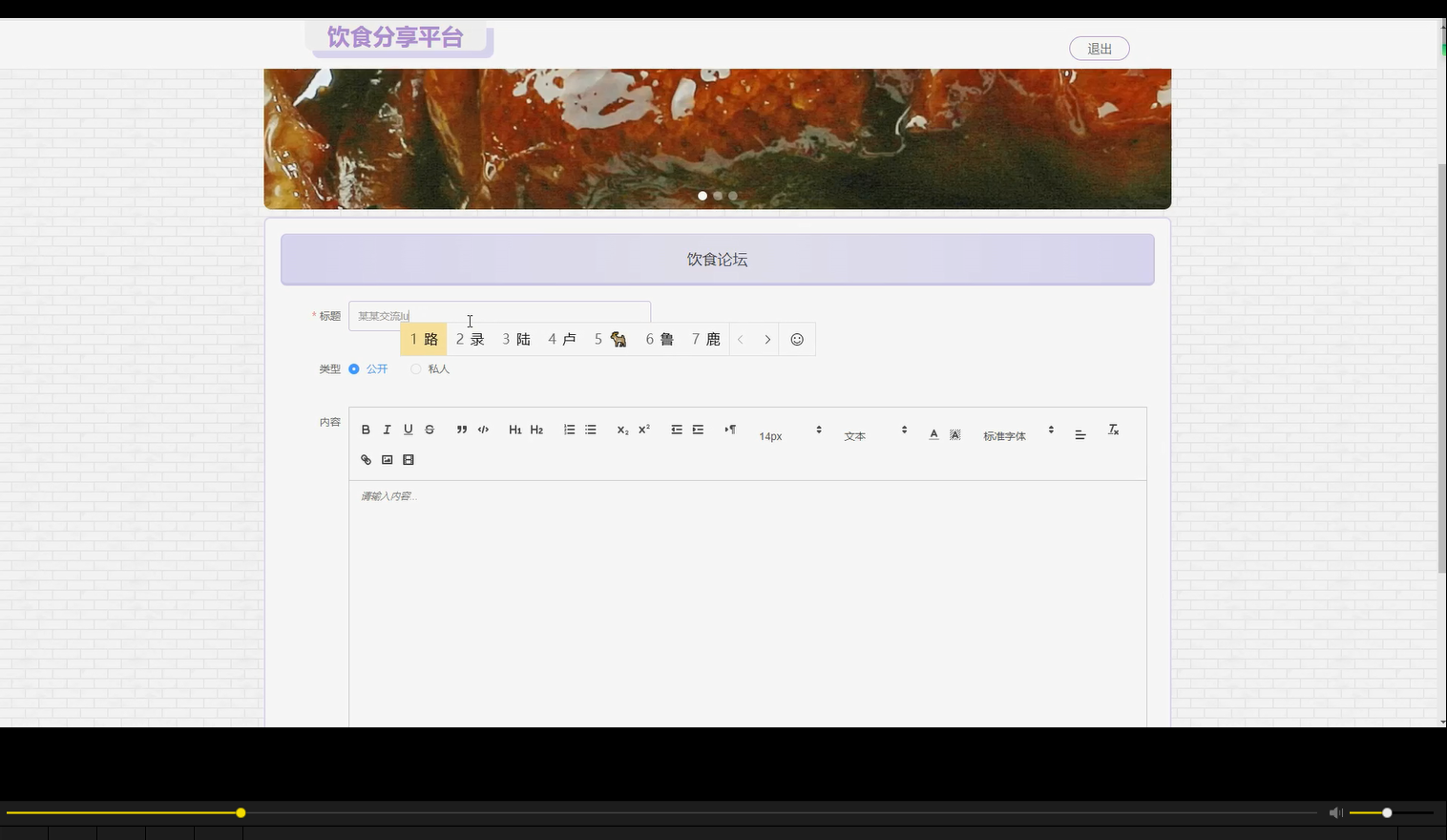Insert a code block
Screen dimensions: 1447x840
click(483, 429)
